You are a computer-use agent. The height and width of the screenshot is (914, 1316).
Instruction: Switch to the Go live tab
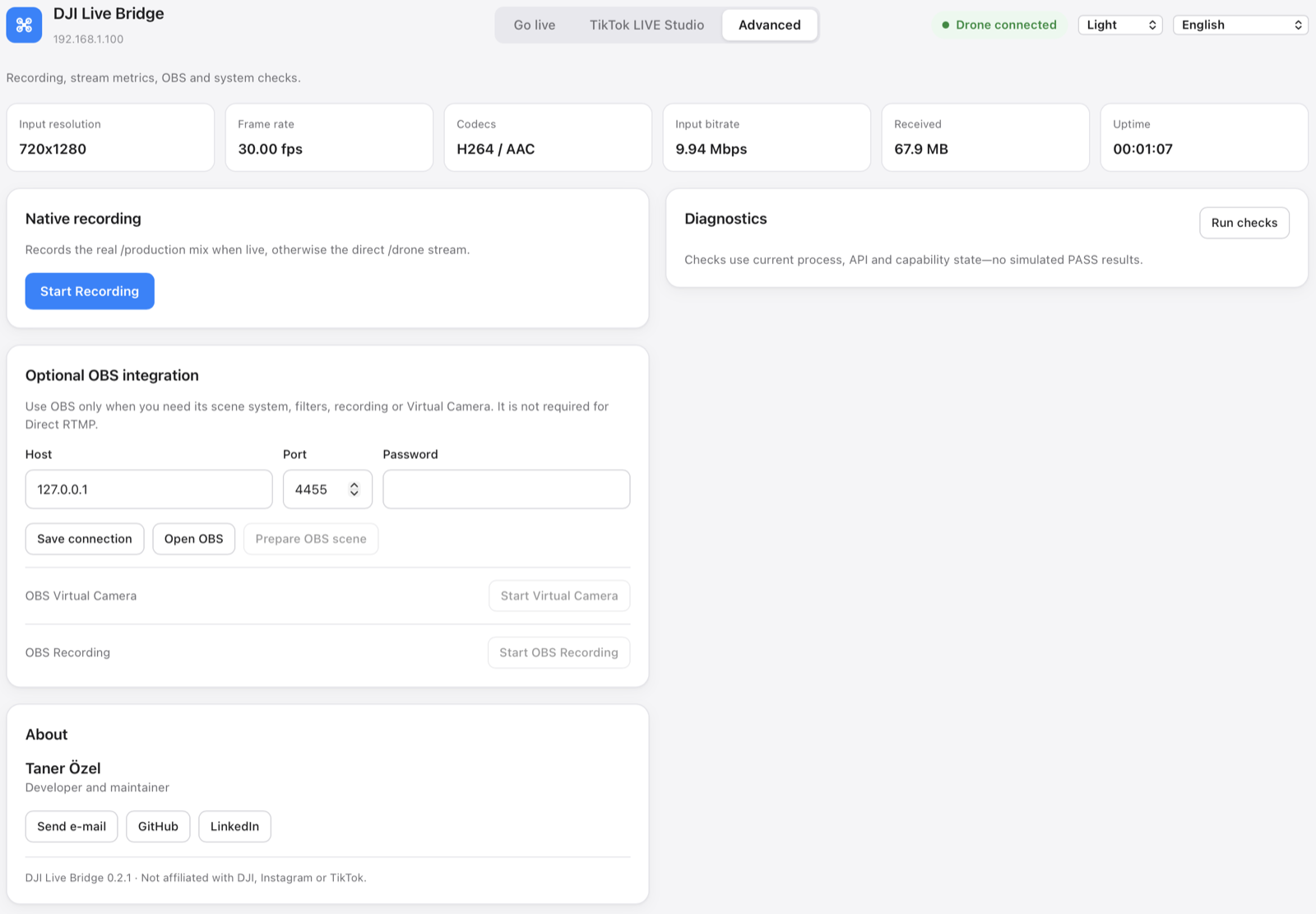click(535, 25)
